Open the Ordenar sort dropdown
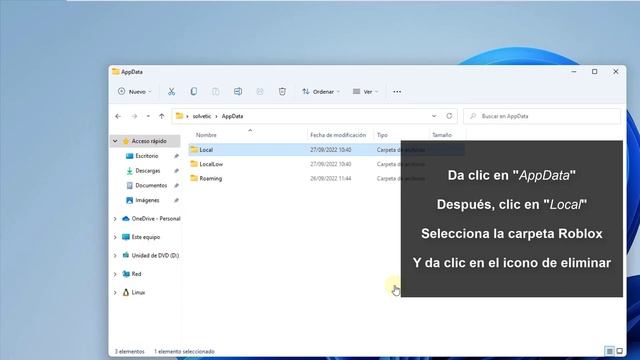 [x=321, y=91]
